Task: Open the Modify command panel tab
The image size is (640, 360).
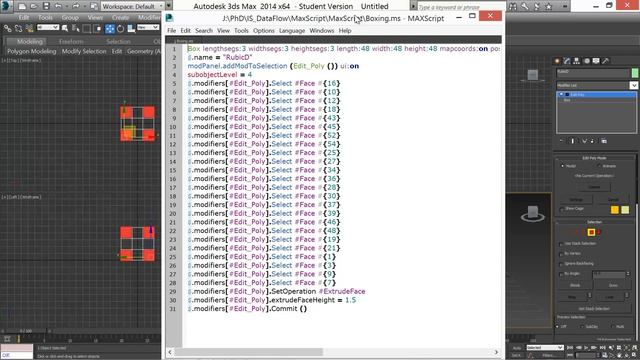Action: 567,61
